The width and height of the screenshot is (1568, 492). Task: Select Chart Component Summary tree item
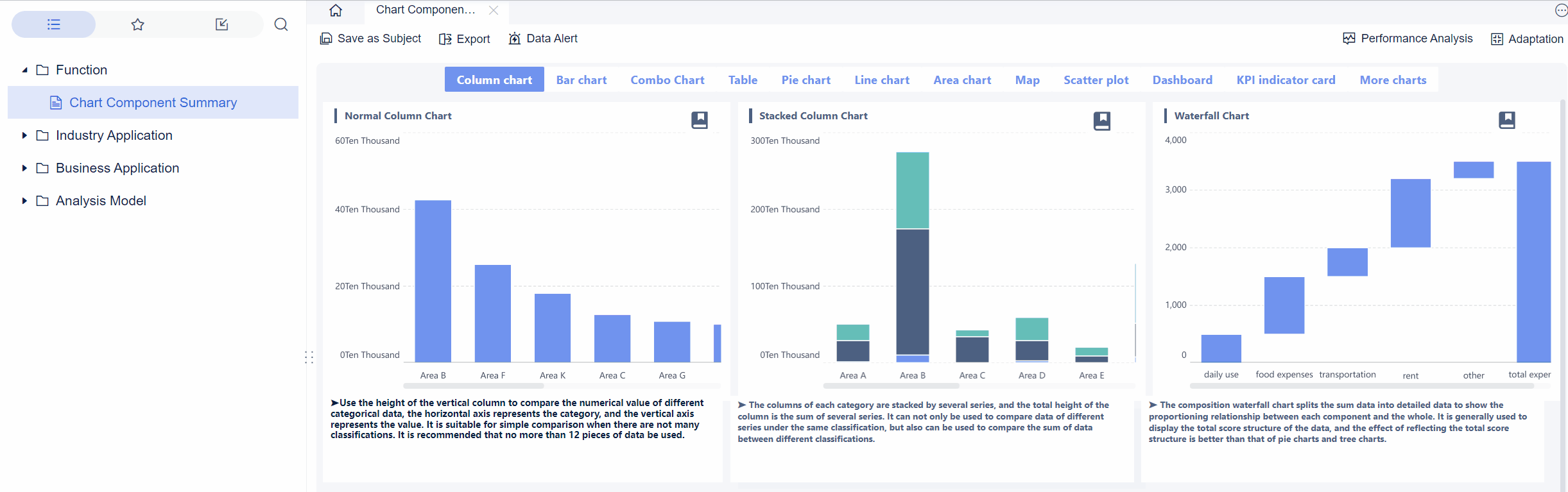coord(153,103)
